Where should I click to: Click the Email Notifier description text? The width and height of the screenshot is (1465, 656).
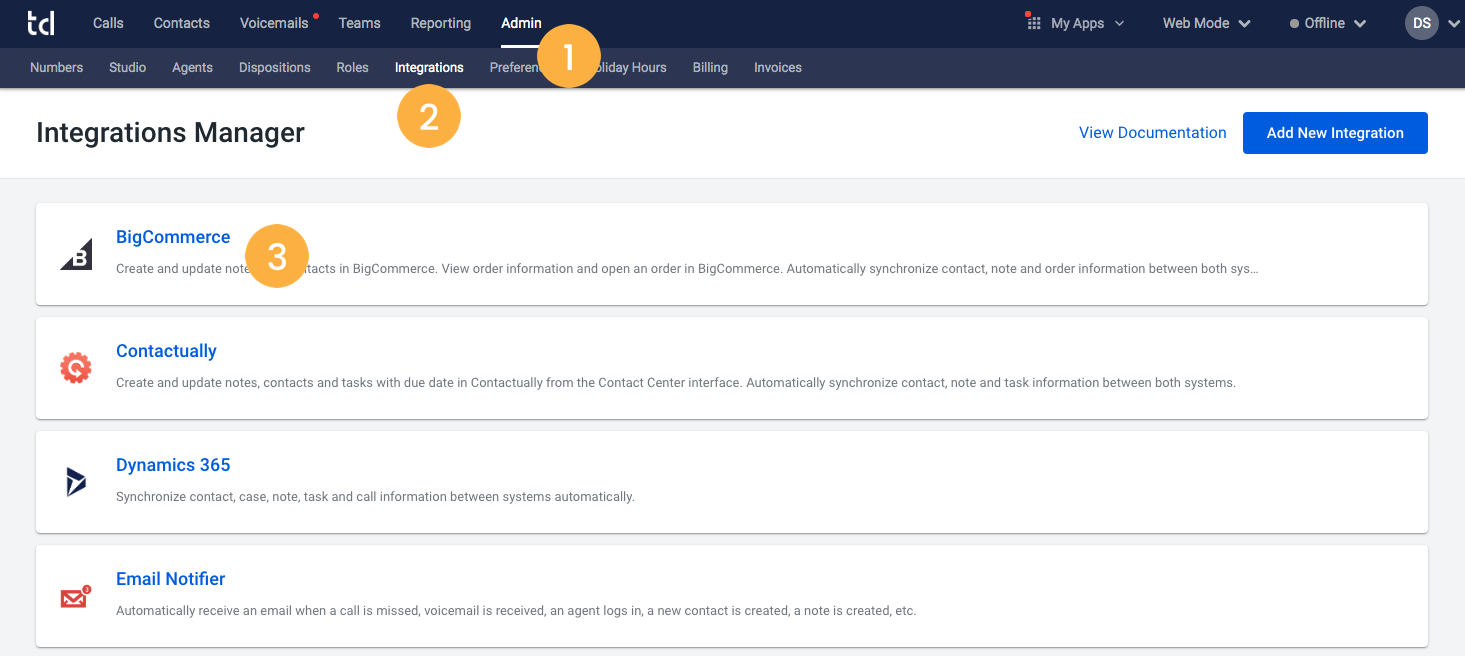coord(516,610)
